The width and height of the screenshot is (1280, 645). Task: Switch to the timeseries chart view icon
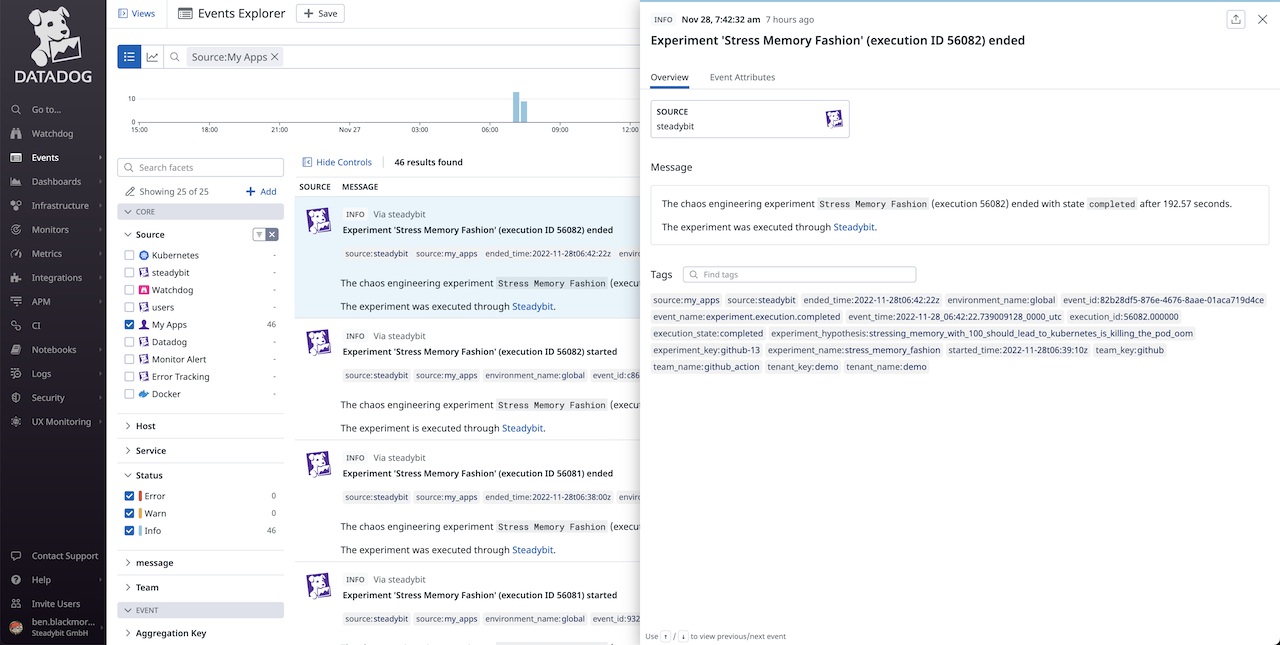[153, 57]
